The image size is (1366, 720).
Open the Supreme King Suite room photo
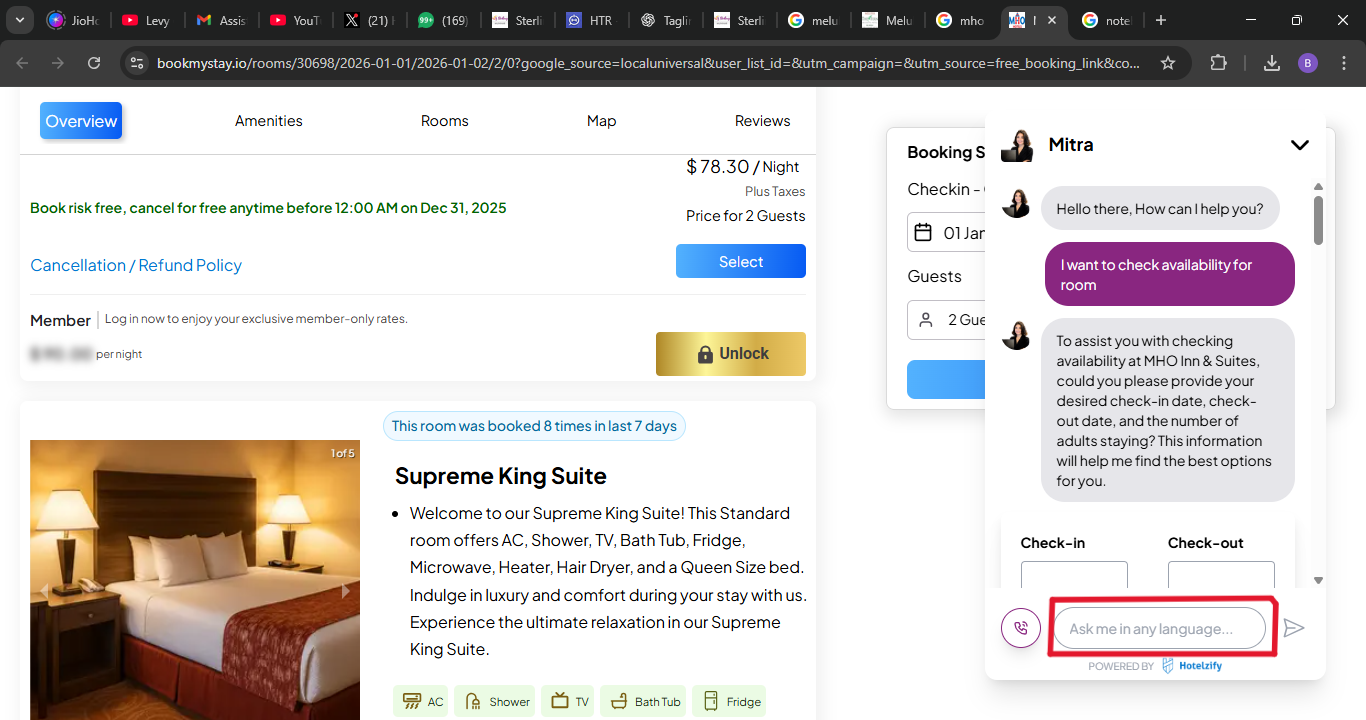[195, 580]
